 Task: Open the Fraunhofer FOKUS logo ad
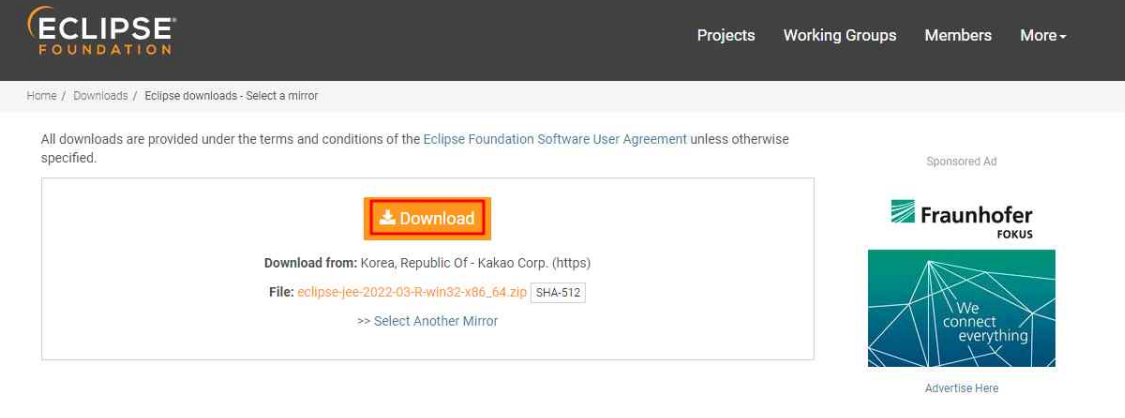point(961,219)
